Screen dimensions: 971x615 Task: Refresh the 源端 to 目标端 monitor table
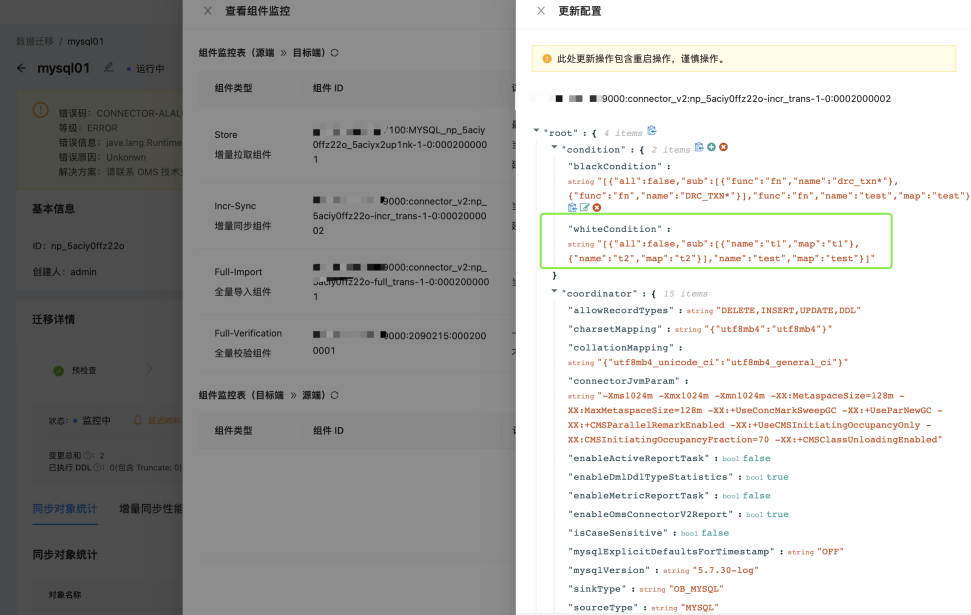[334, 53]
